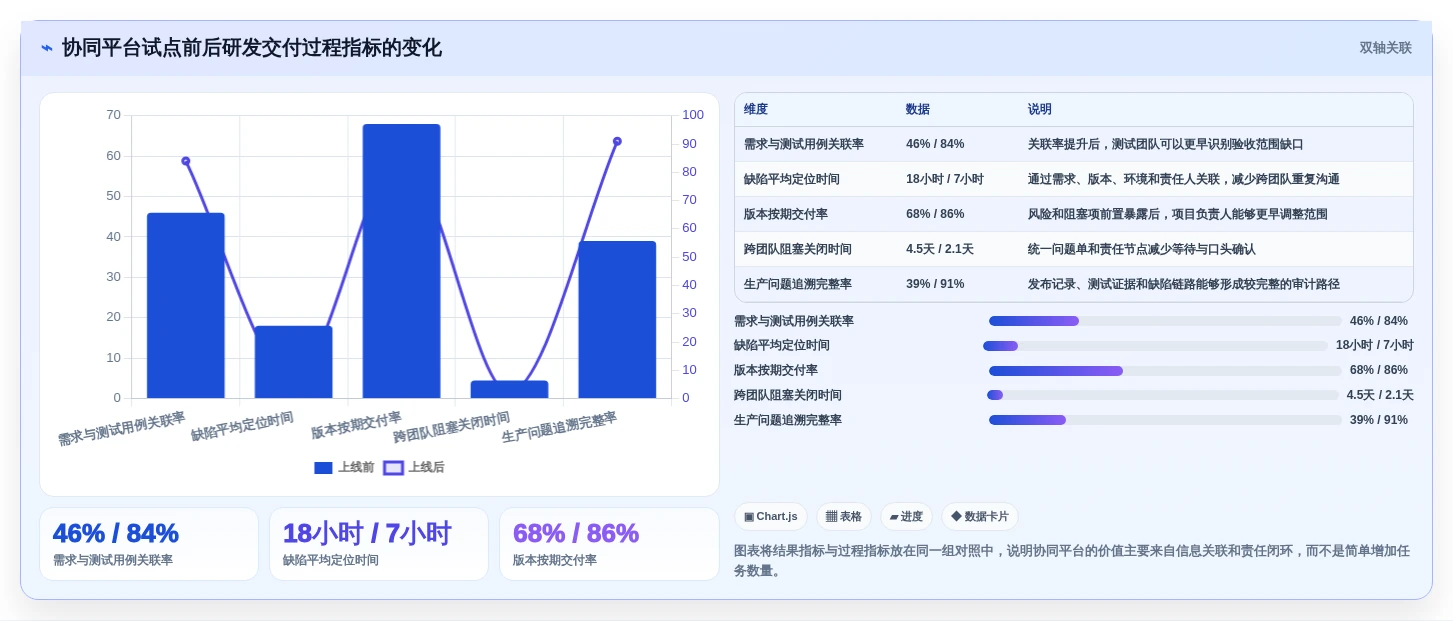
Task: Click the footnote paragraph starting 图表将结果指标
Action: click(1072, 561)
